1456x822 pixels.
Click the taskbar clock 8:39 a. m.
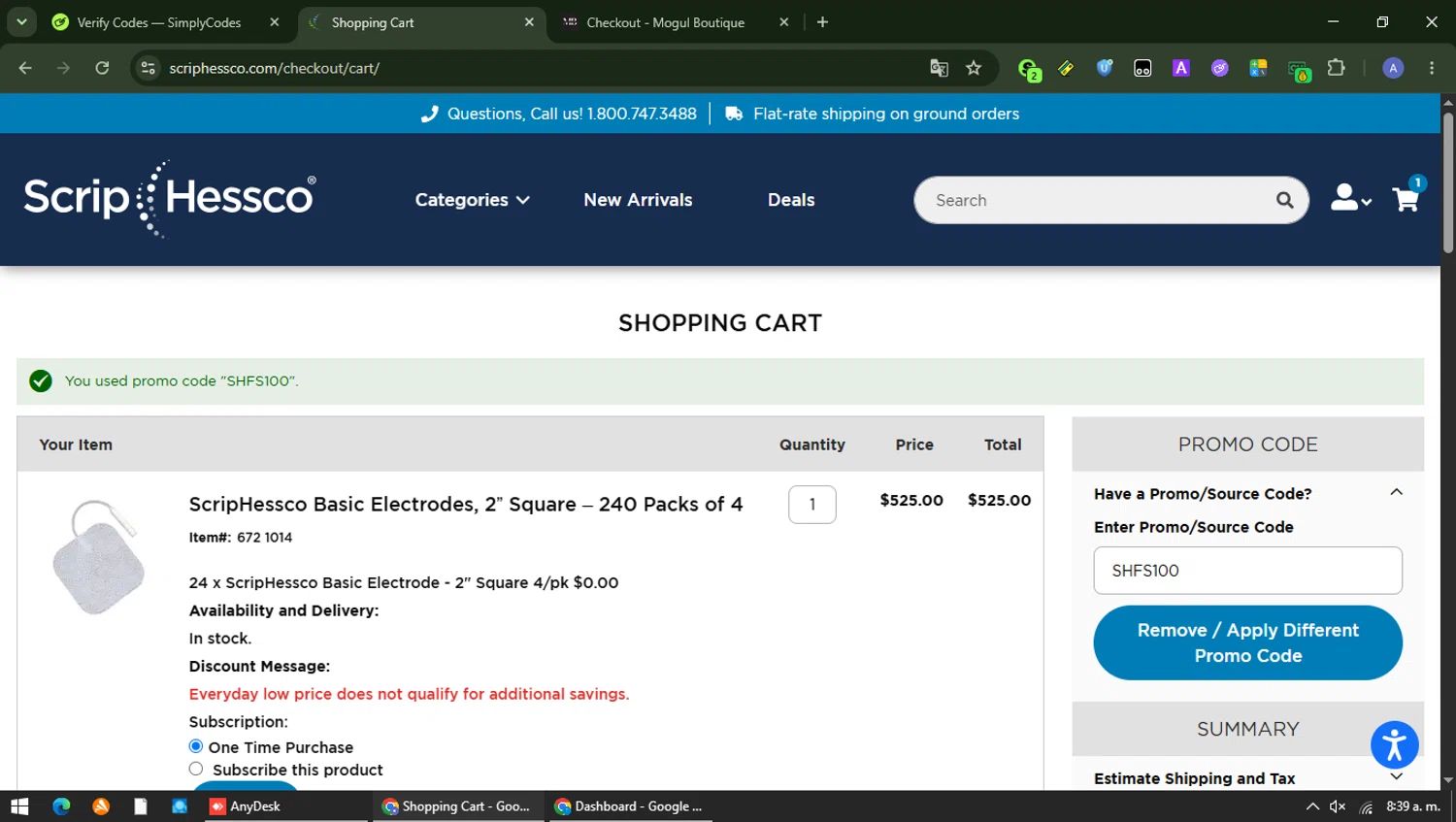pyautogui.click(x=1413, y=806)
